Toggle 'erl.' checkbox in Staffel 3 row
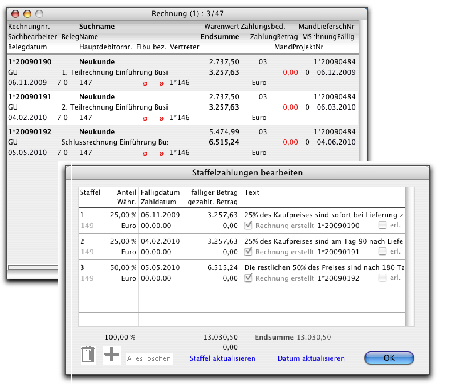The width and height of the screenshot is (455, 392). pos(382,278)
